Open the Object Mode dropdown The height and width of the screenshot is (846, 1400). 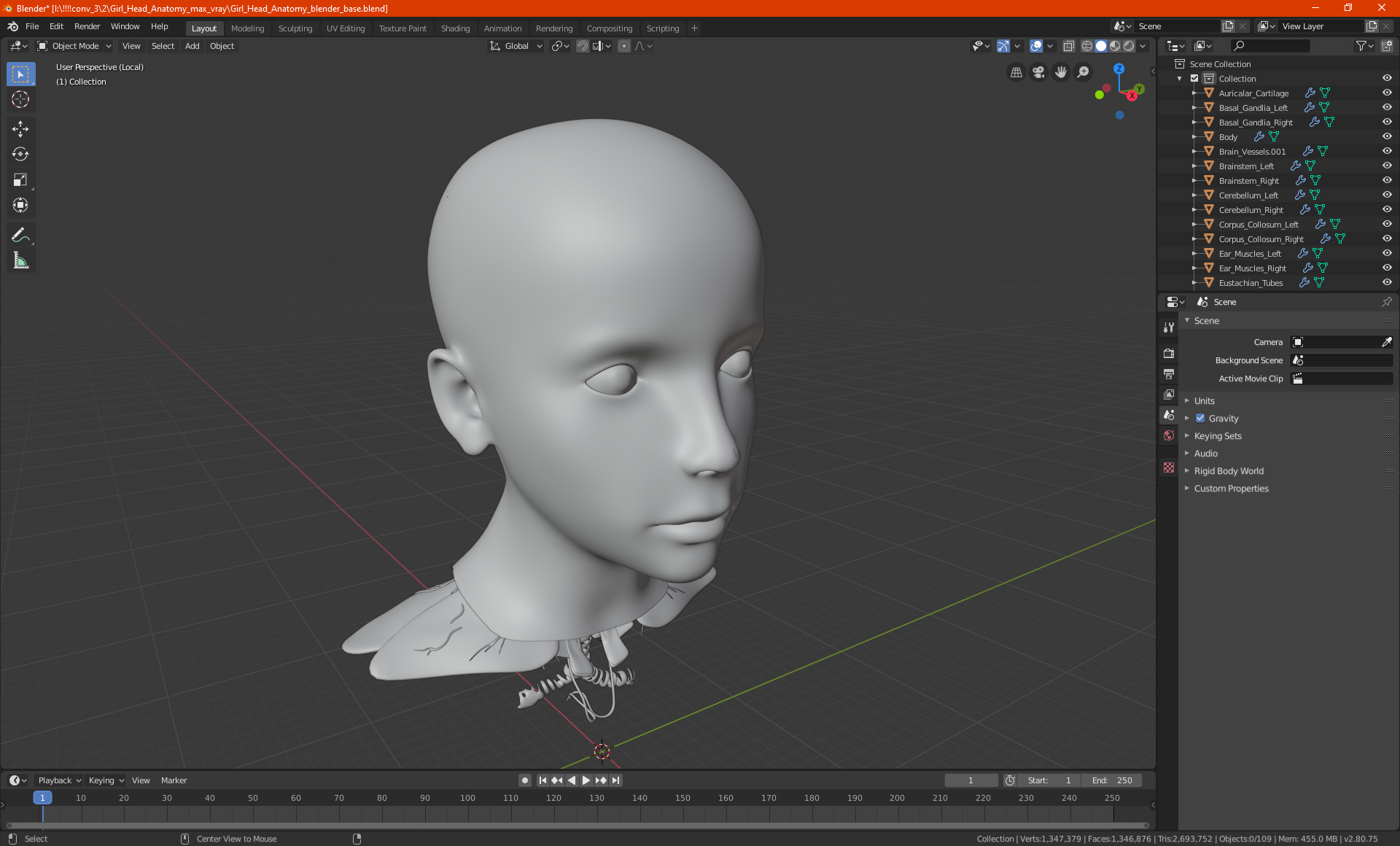point(74,46)
